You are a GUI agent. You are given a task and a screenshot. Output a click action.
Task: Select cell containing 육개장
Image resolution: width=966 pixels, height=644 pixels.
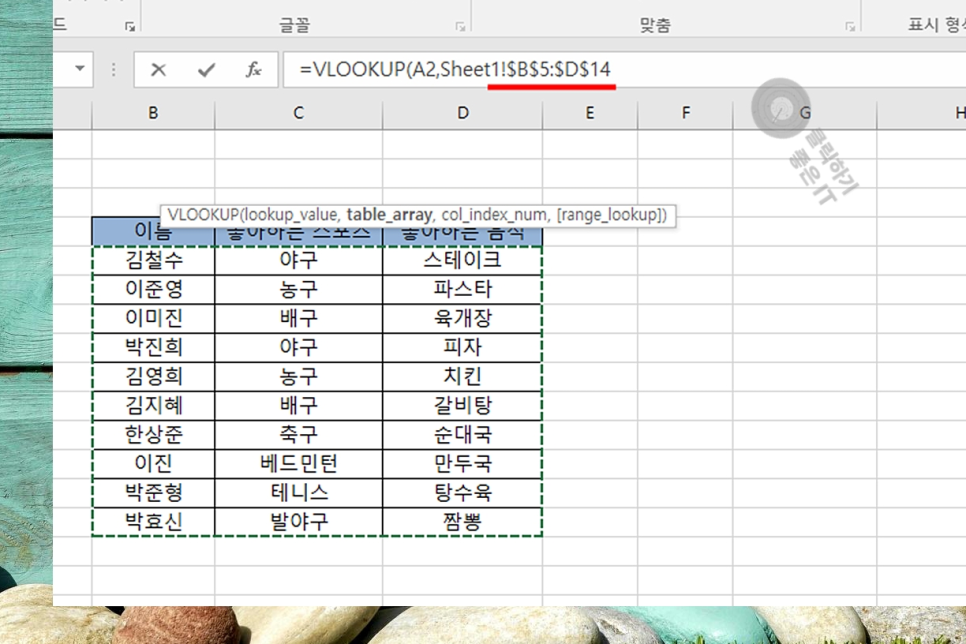(x=462, y=318)
